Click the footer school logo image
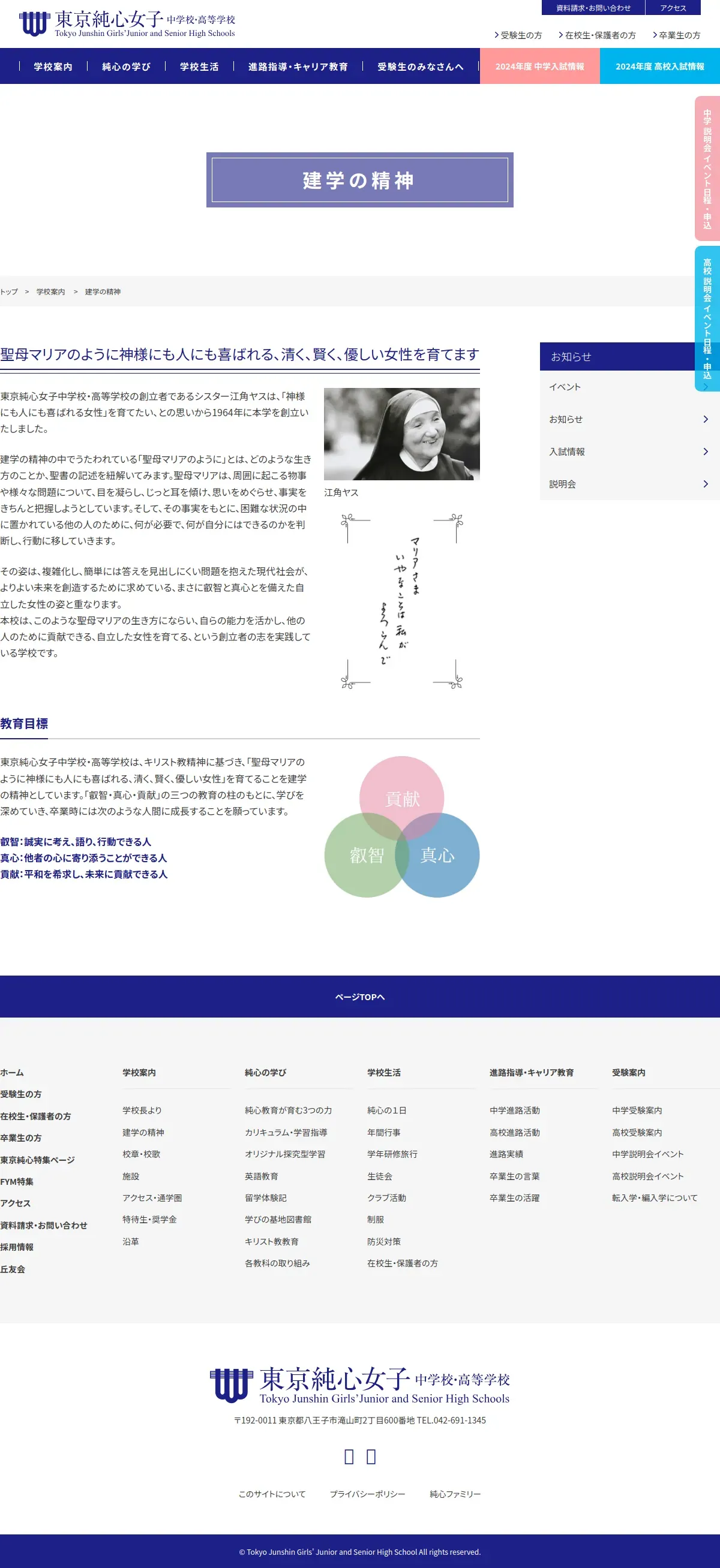 [x=360, y=1385]
